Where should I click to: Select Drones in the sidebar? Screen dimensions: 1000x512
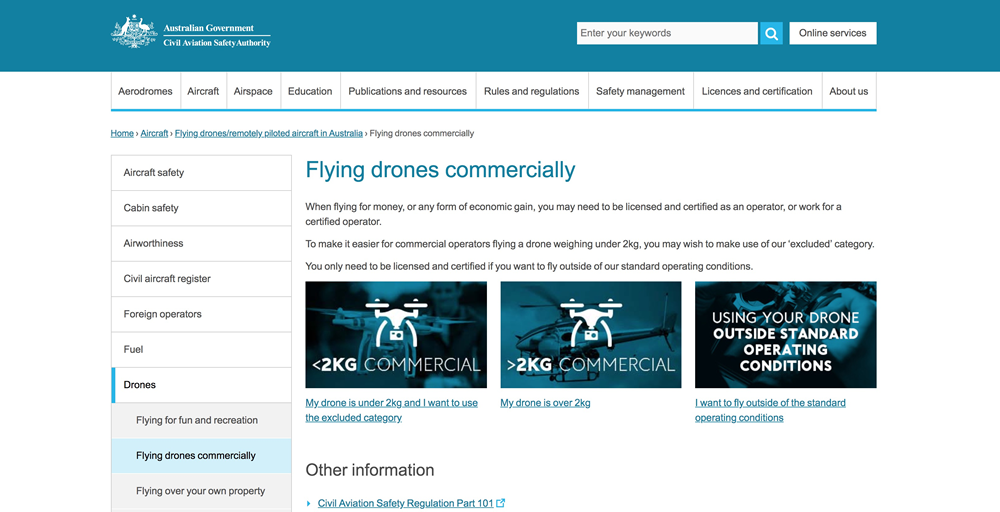pos(140,385)
